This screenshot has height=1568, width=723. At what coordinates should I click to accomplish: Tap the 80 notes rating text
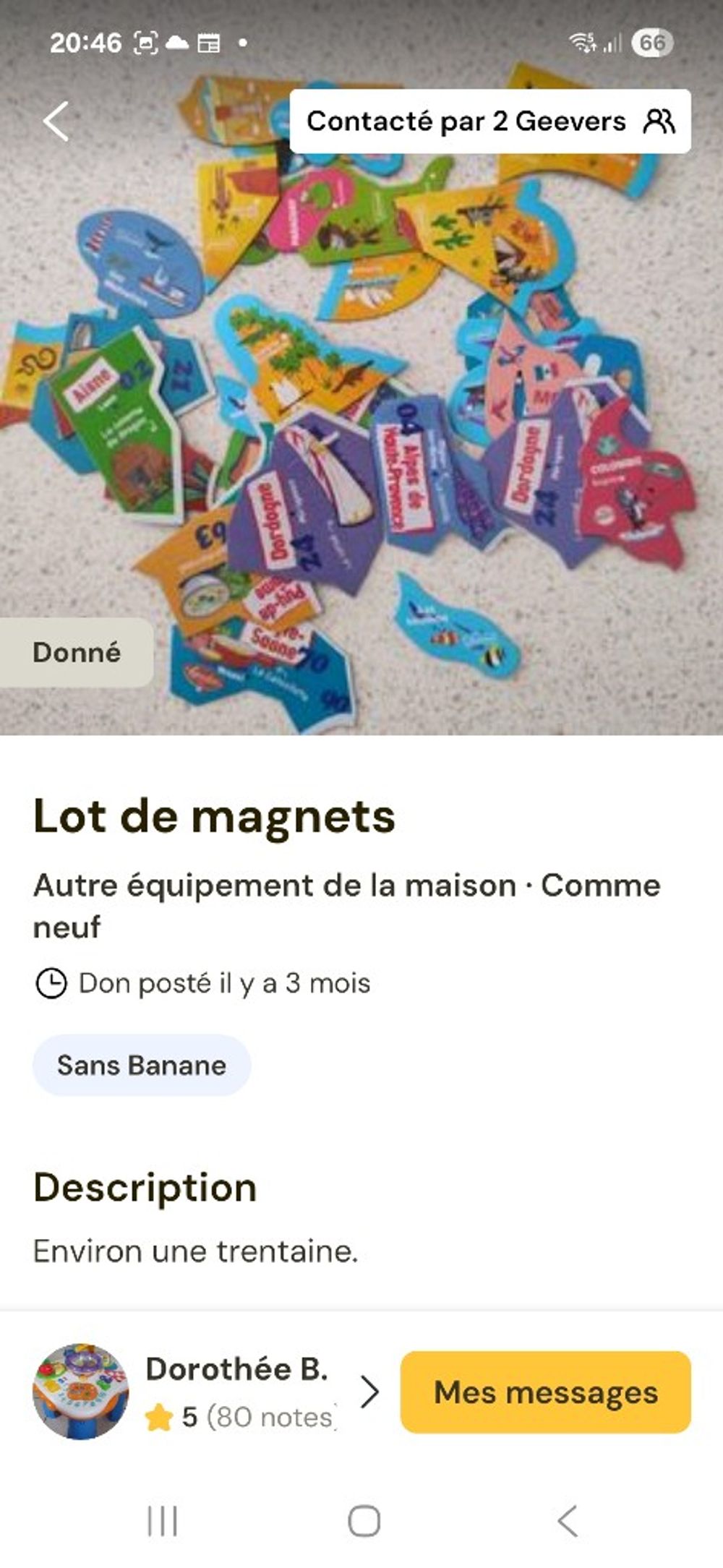pos(269,1418)
